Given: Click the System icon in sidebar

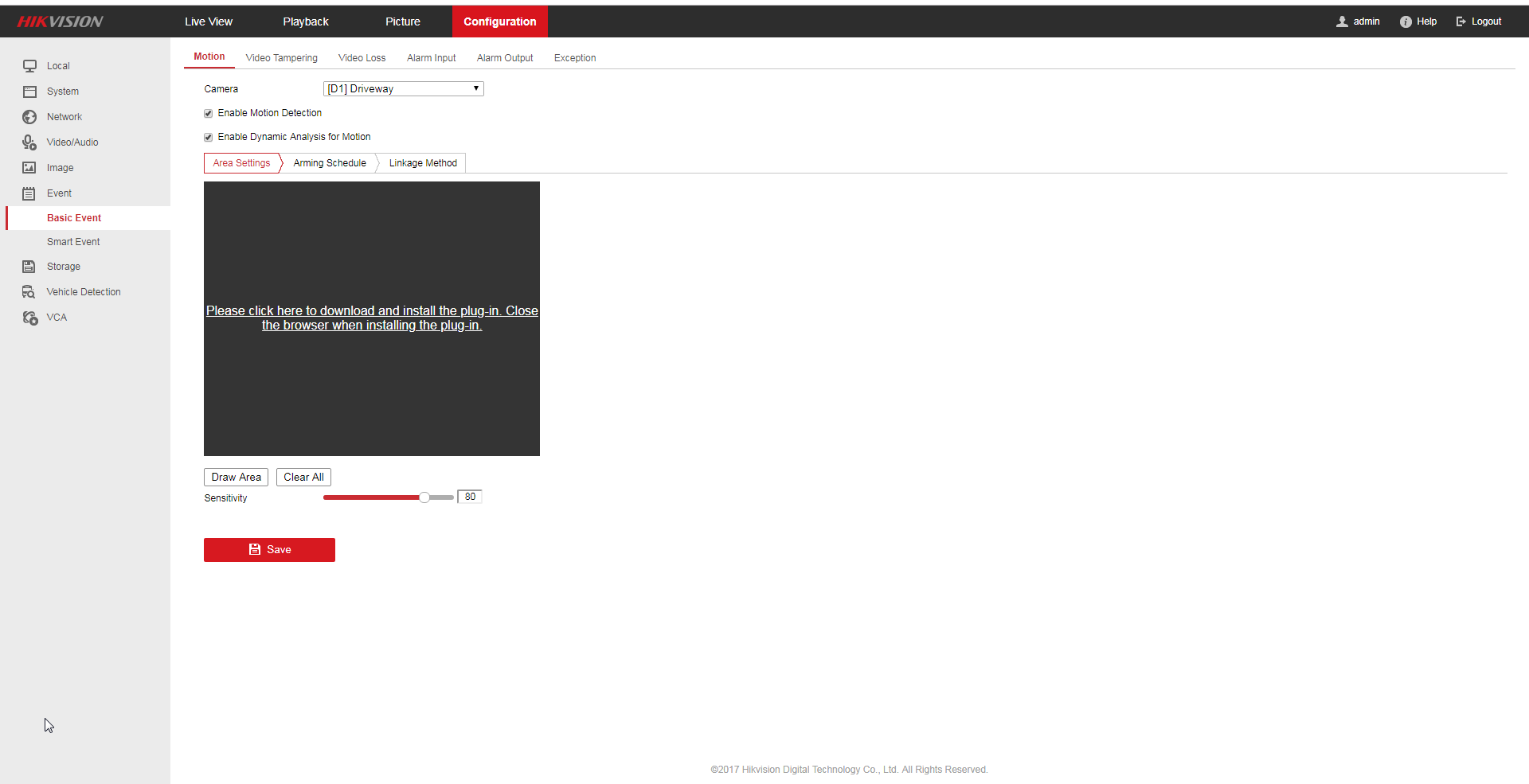Looking at the screenshot, I should click(29, 92).
